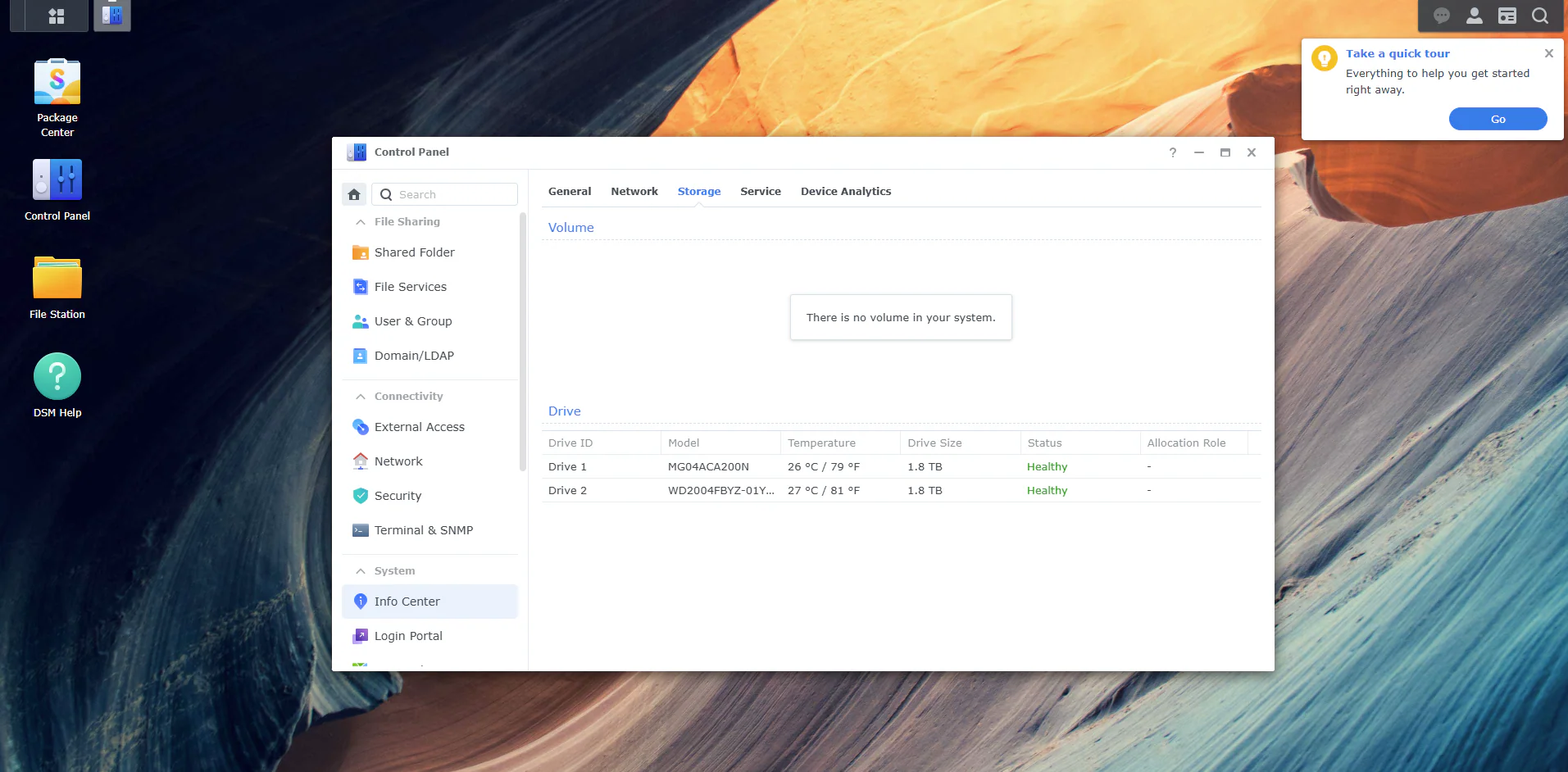Image resolution: width=1568 pixels, height=772 pixels.
Task: Open Package Center desktop icon
Action: coord(57,98)
